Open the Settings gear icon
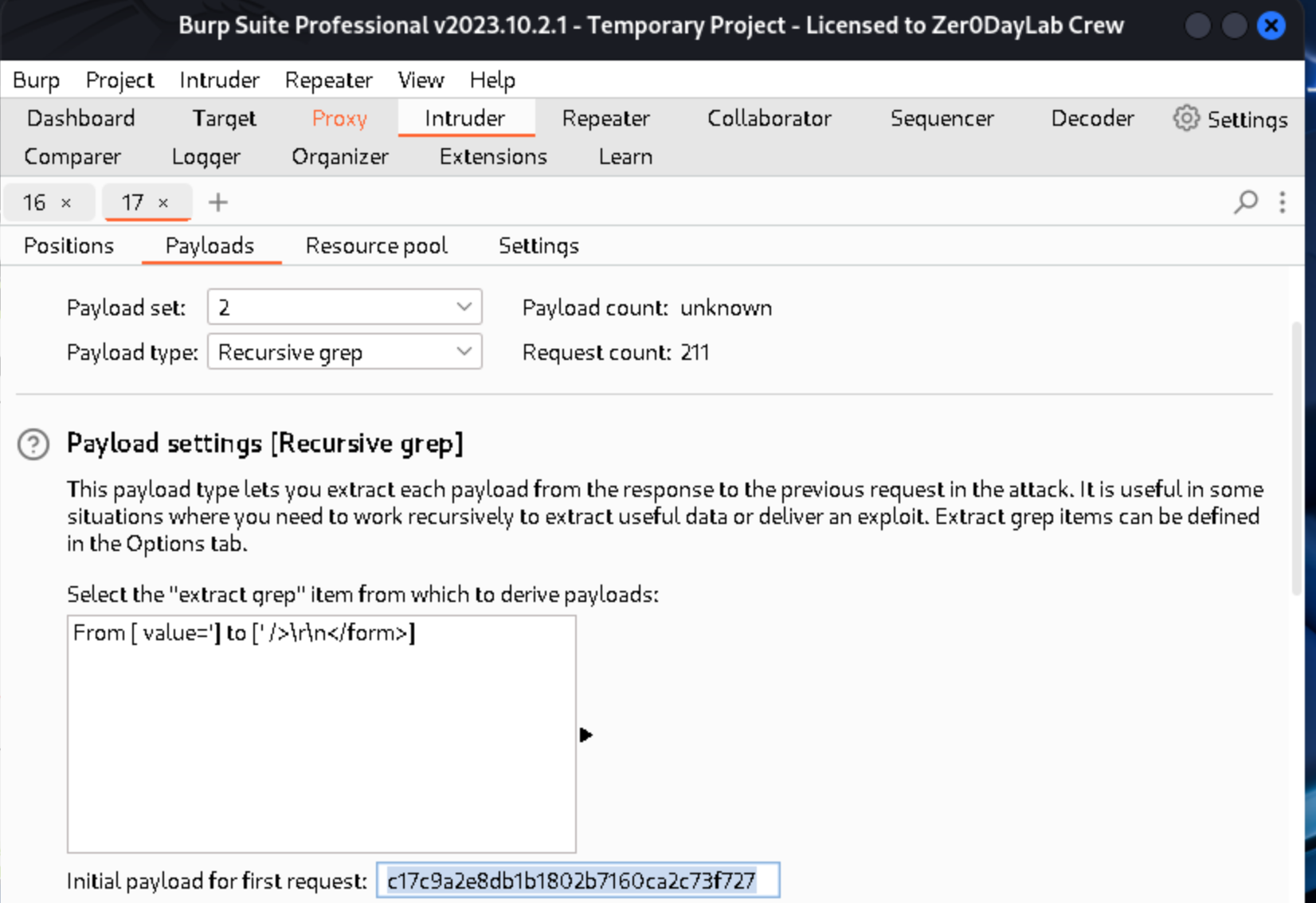This screenshot has height=903, width=1316. pyautogui.click(x=1185, y=119)
